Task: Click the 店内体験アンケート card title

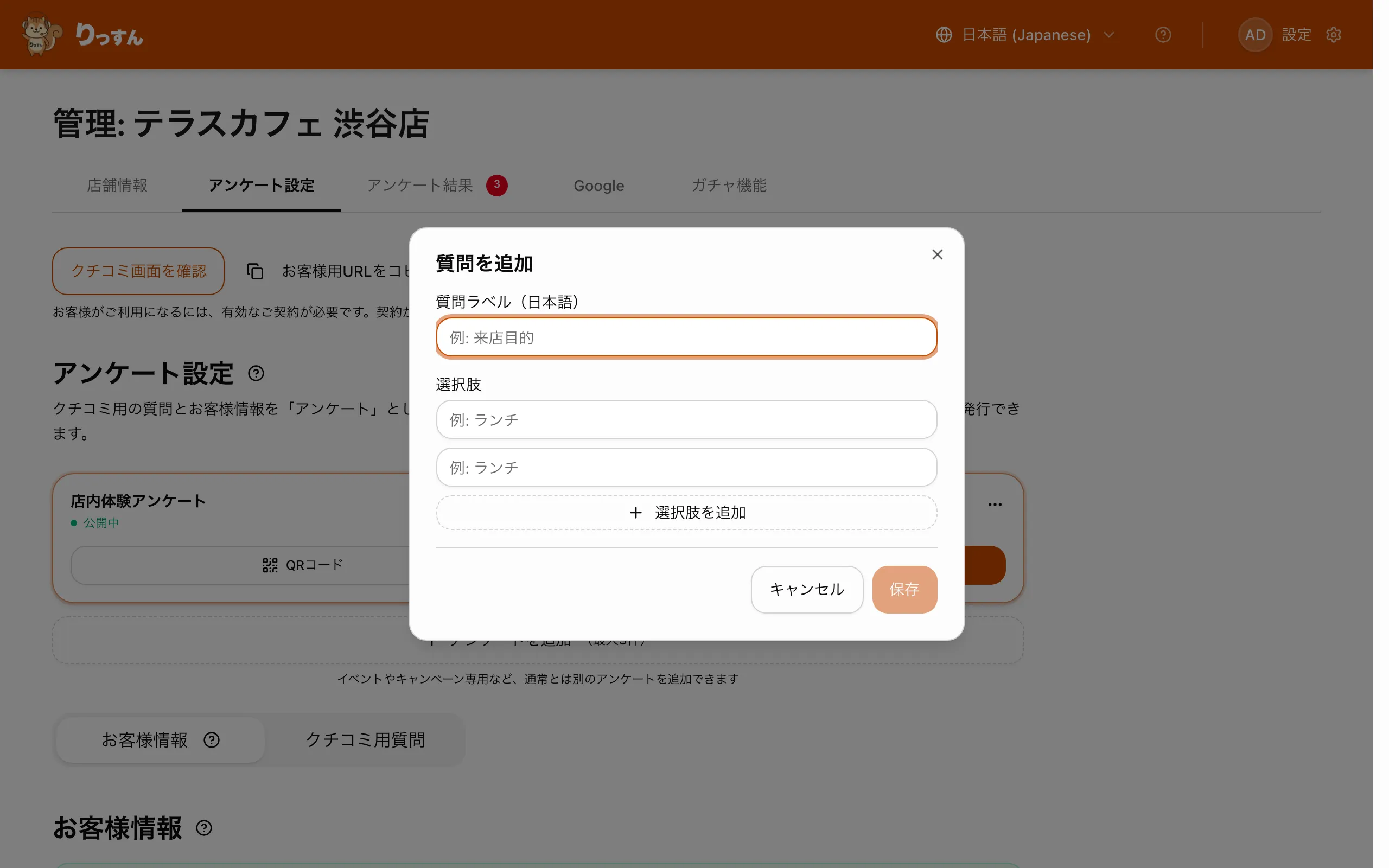Action: (x=138, y=501)
